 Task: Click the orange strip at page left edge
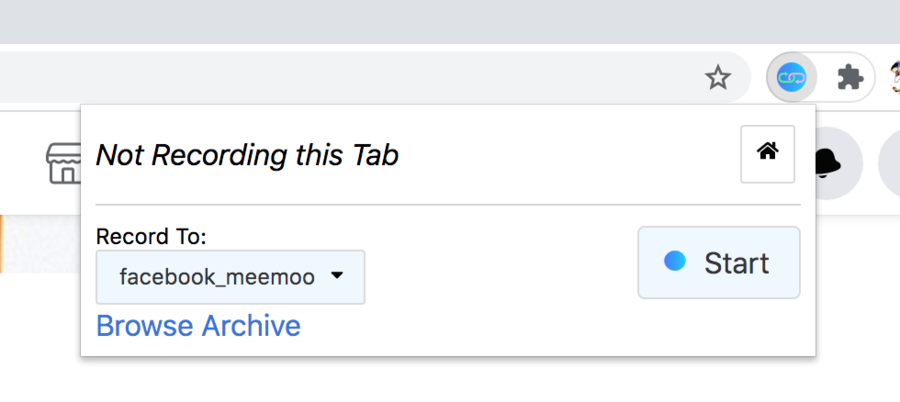(4, 243)
